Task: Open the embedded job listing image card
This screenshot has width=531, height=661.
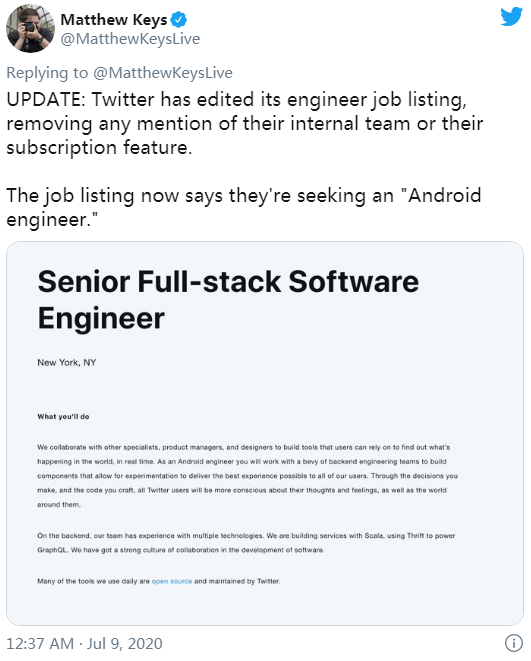Action: 265,433
